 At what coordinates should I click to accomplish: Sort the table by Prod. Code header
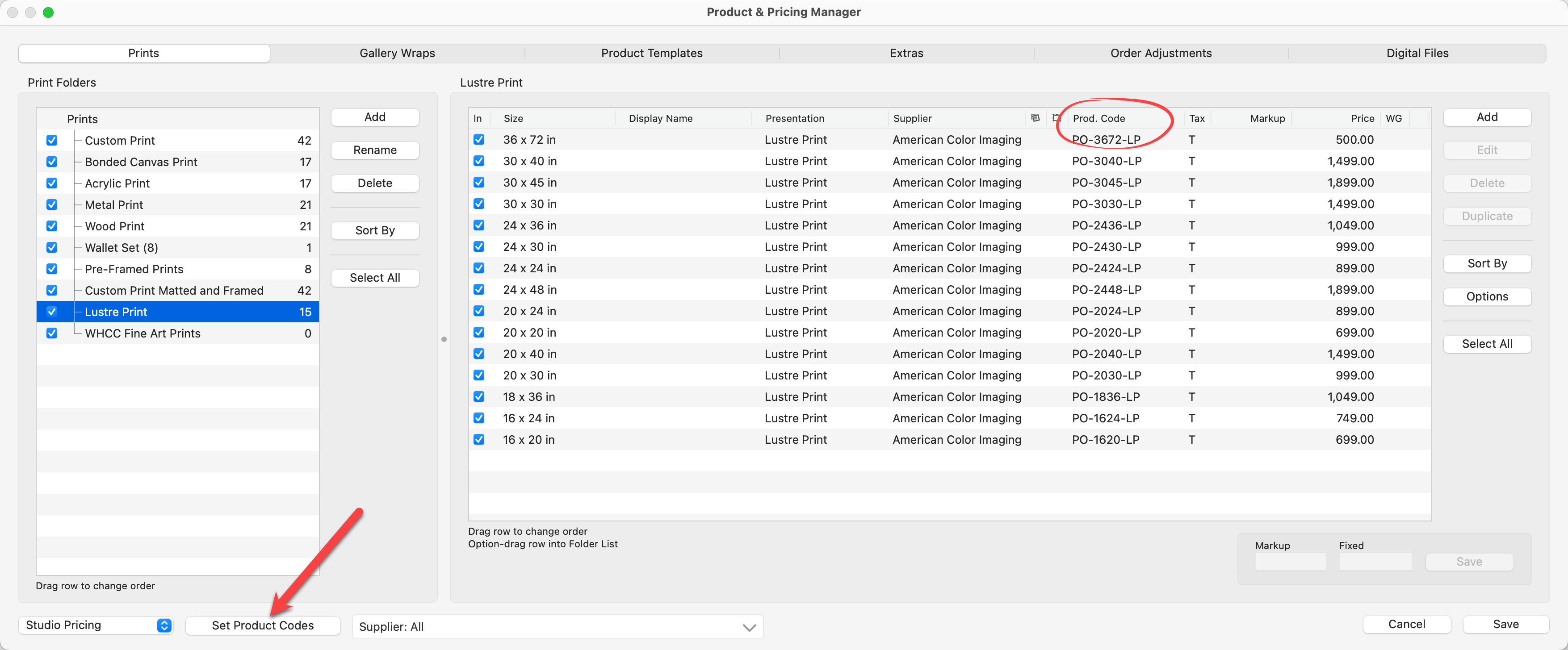click(1098, 118)
